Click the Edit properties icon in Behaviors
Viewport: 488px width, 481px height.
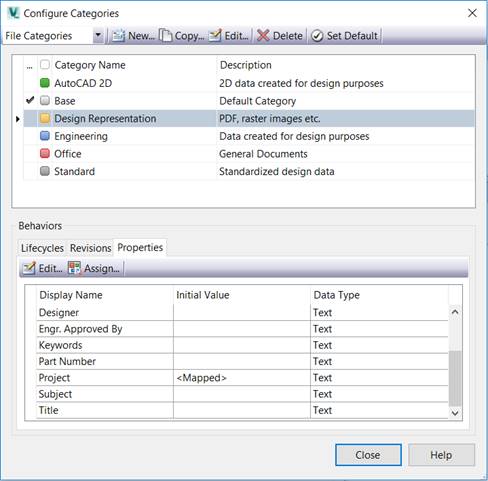click(x=29, y=268)
